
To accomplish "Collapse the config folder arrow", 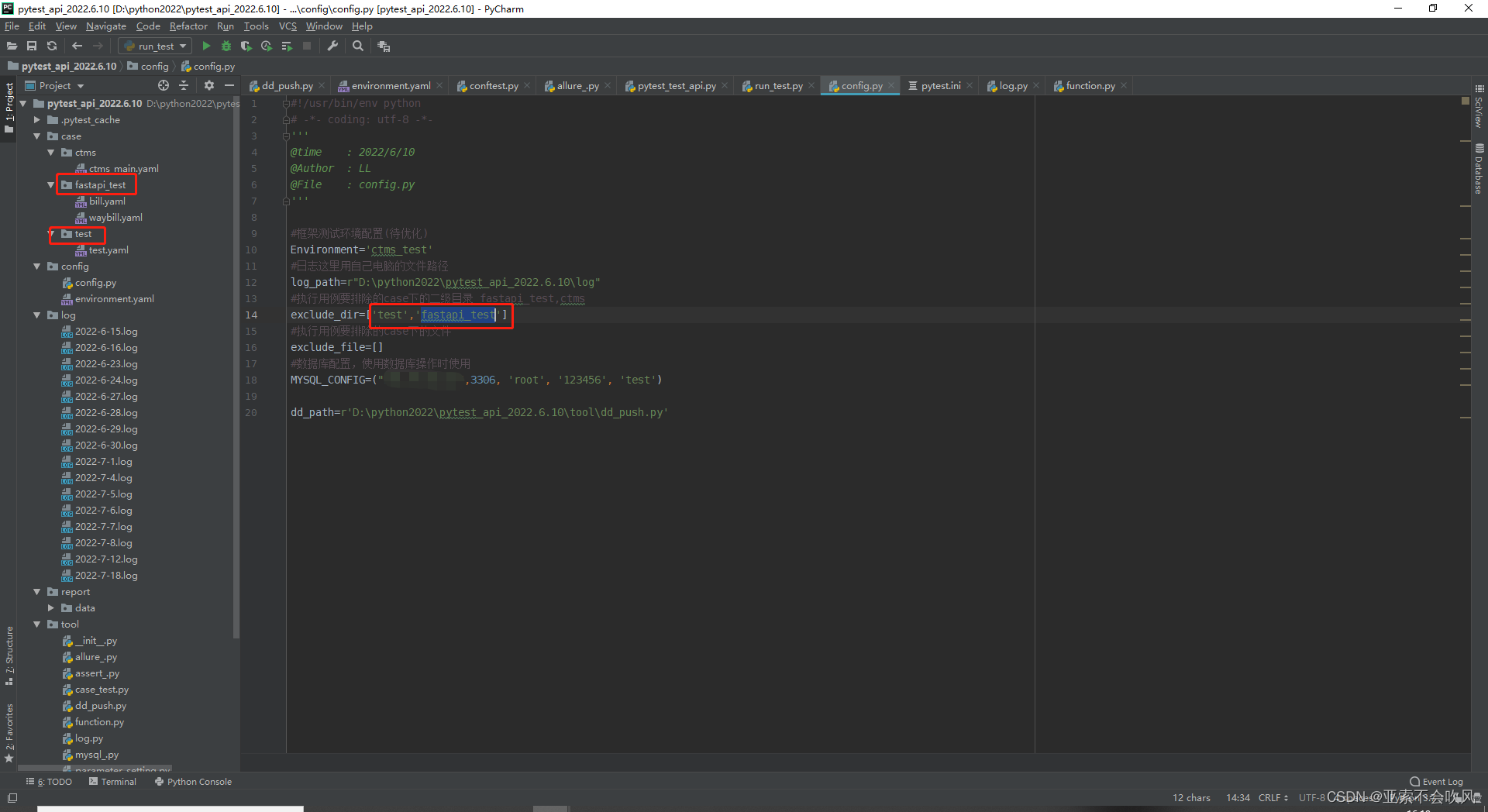I will click(x=36, y=267).
